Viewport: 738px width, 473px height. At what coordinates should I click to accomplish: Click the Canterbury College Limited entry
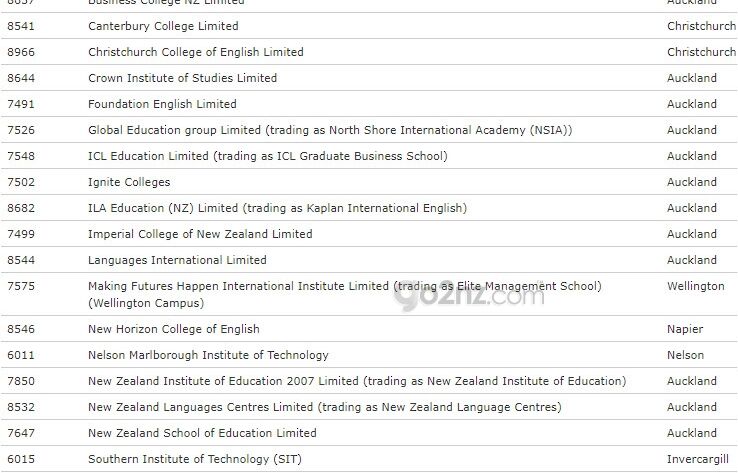tap(163, 26)
